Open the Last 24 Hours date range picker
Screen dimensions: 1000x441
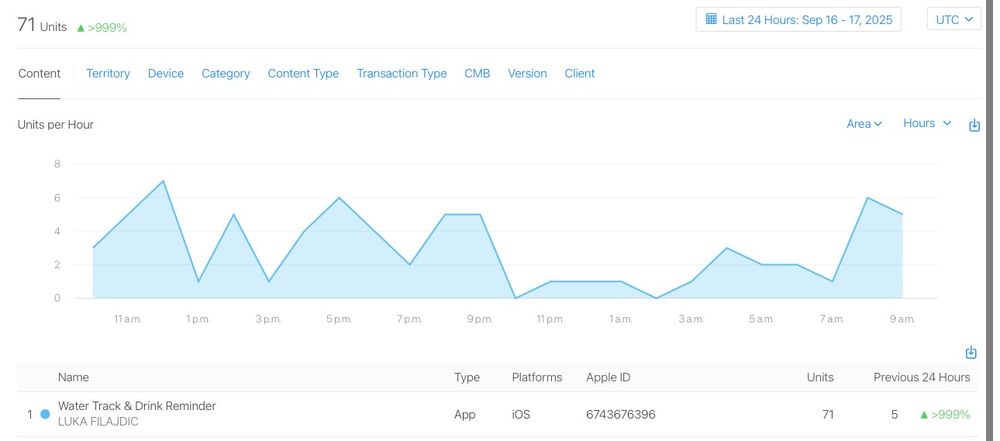(798, 19)
